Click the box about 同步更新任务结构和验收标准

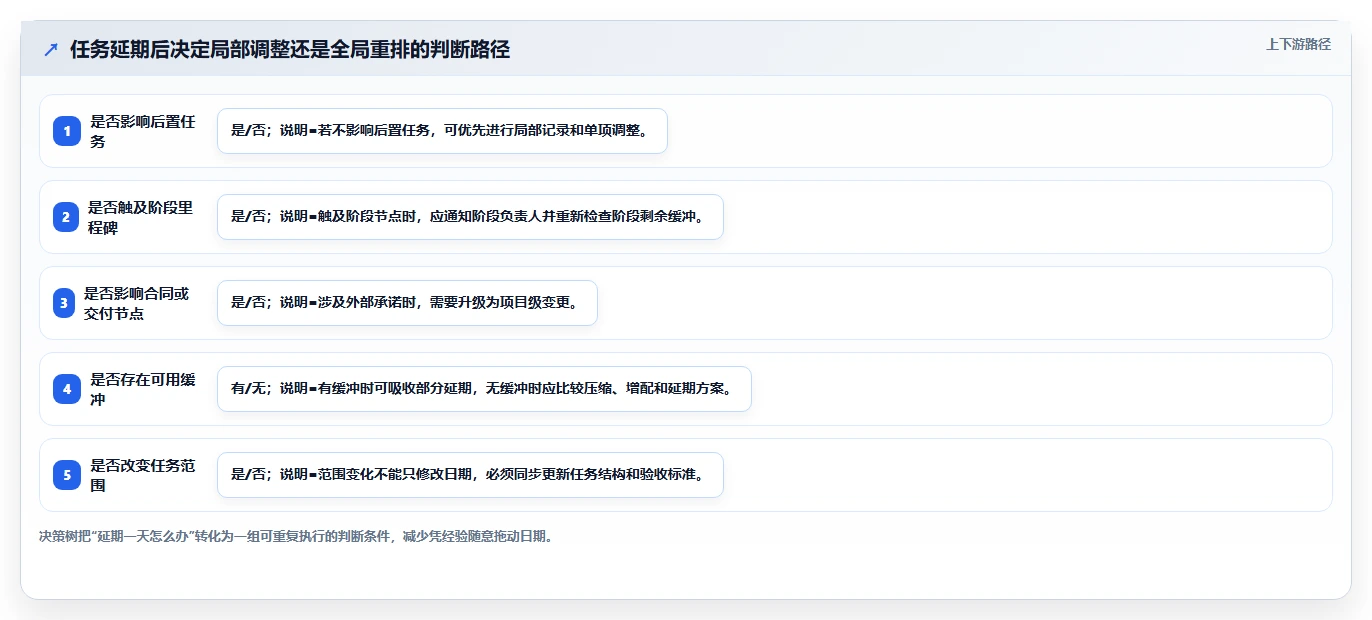pos(470,475)
